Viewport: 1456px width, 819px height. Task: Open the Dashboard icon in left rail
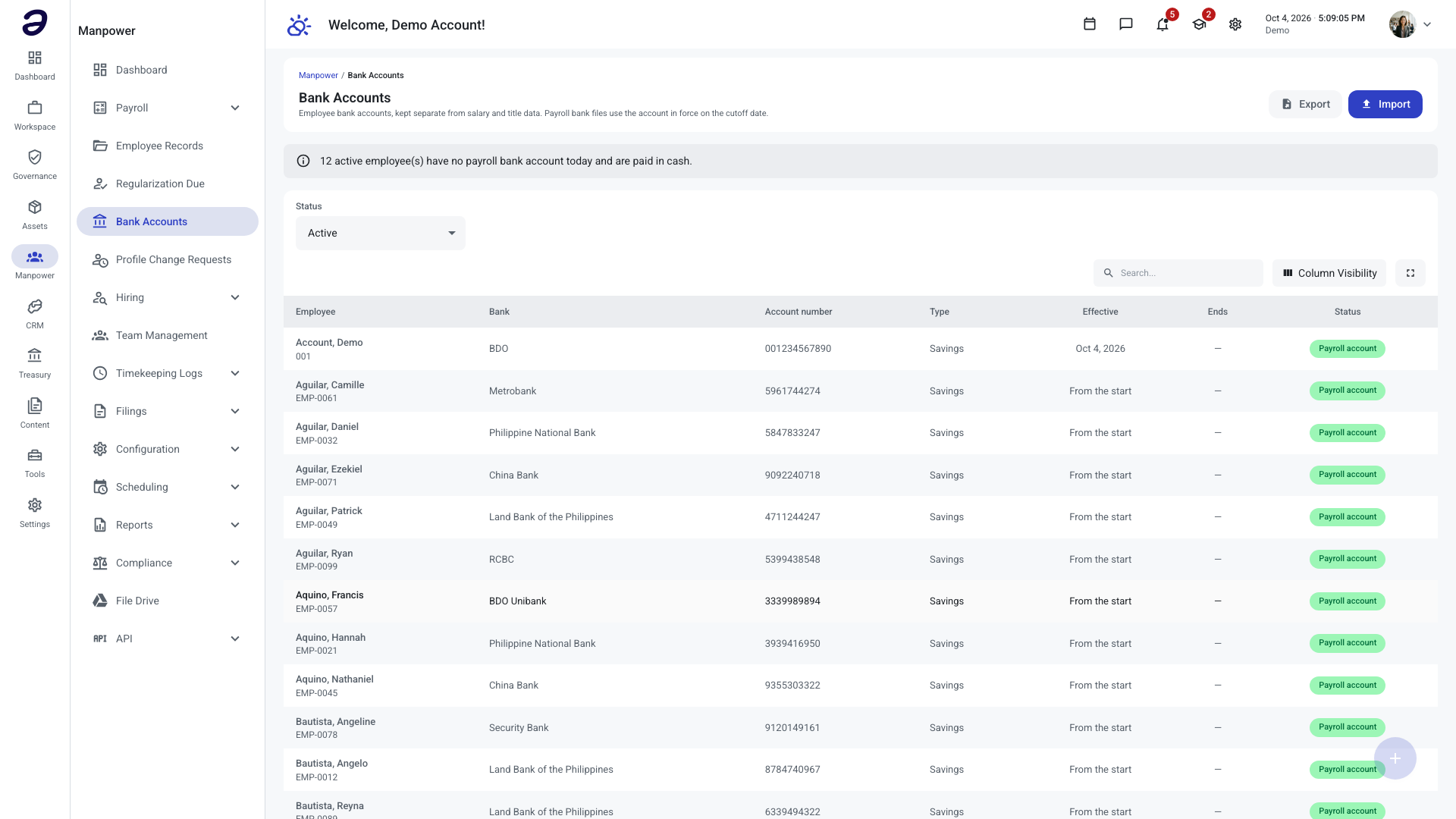[35, 58]
